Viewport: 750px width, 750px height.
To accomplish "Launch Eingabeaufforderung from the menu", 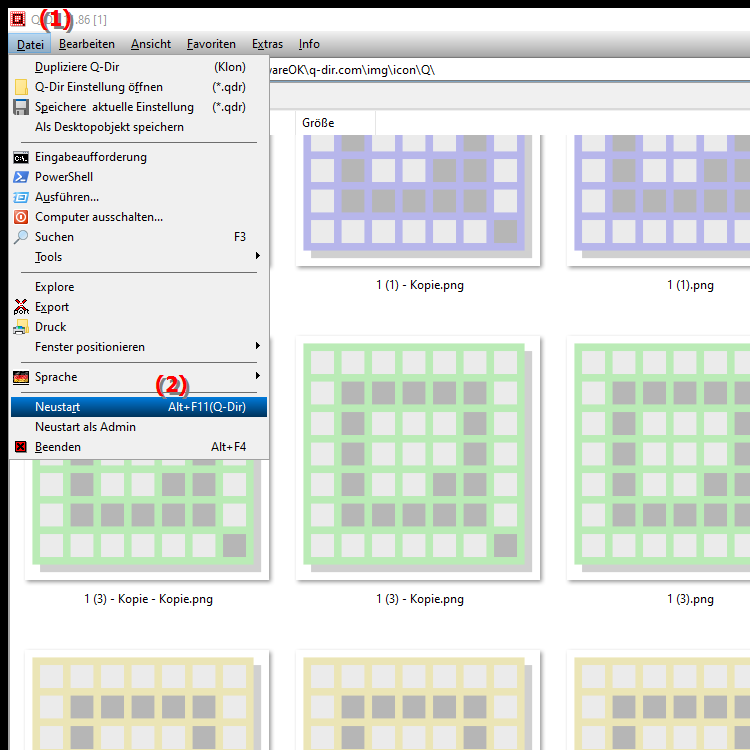I will coord(139,157).
